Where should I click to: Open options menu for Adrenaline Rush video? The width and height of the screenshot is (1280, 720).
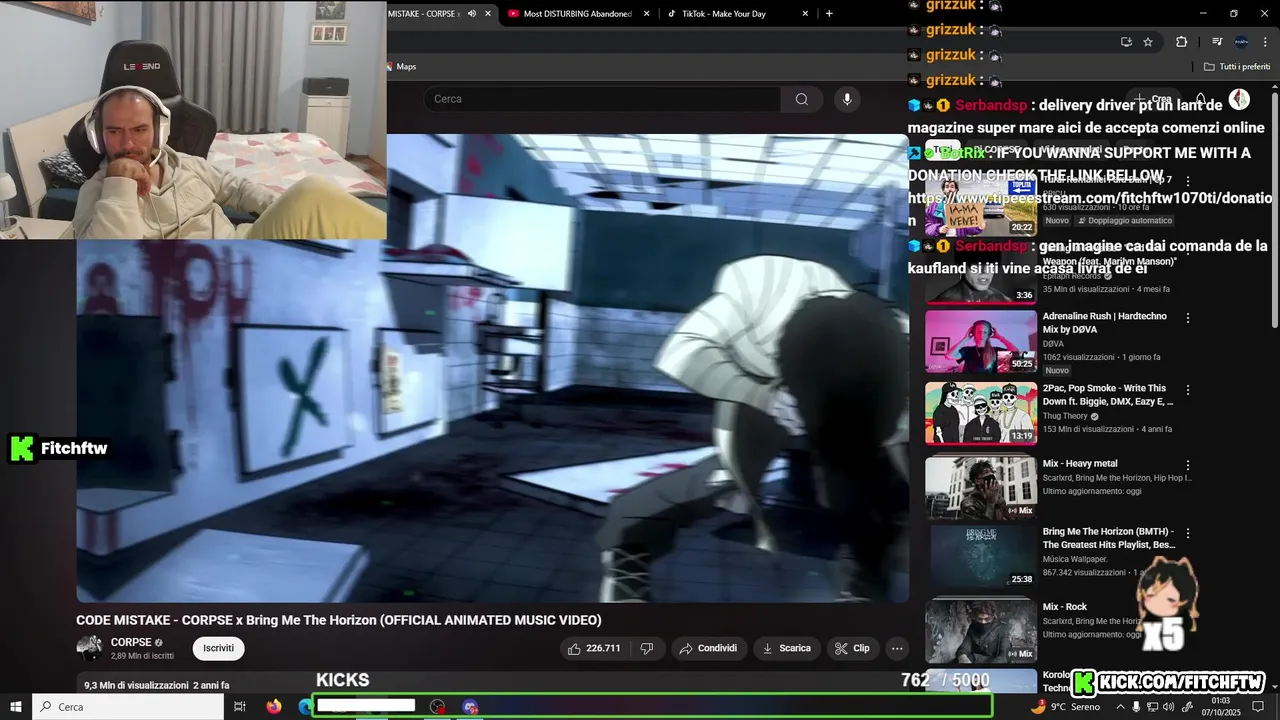[1188, 318]
